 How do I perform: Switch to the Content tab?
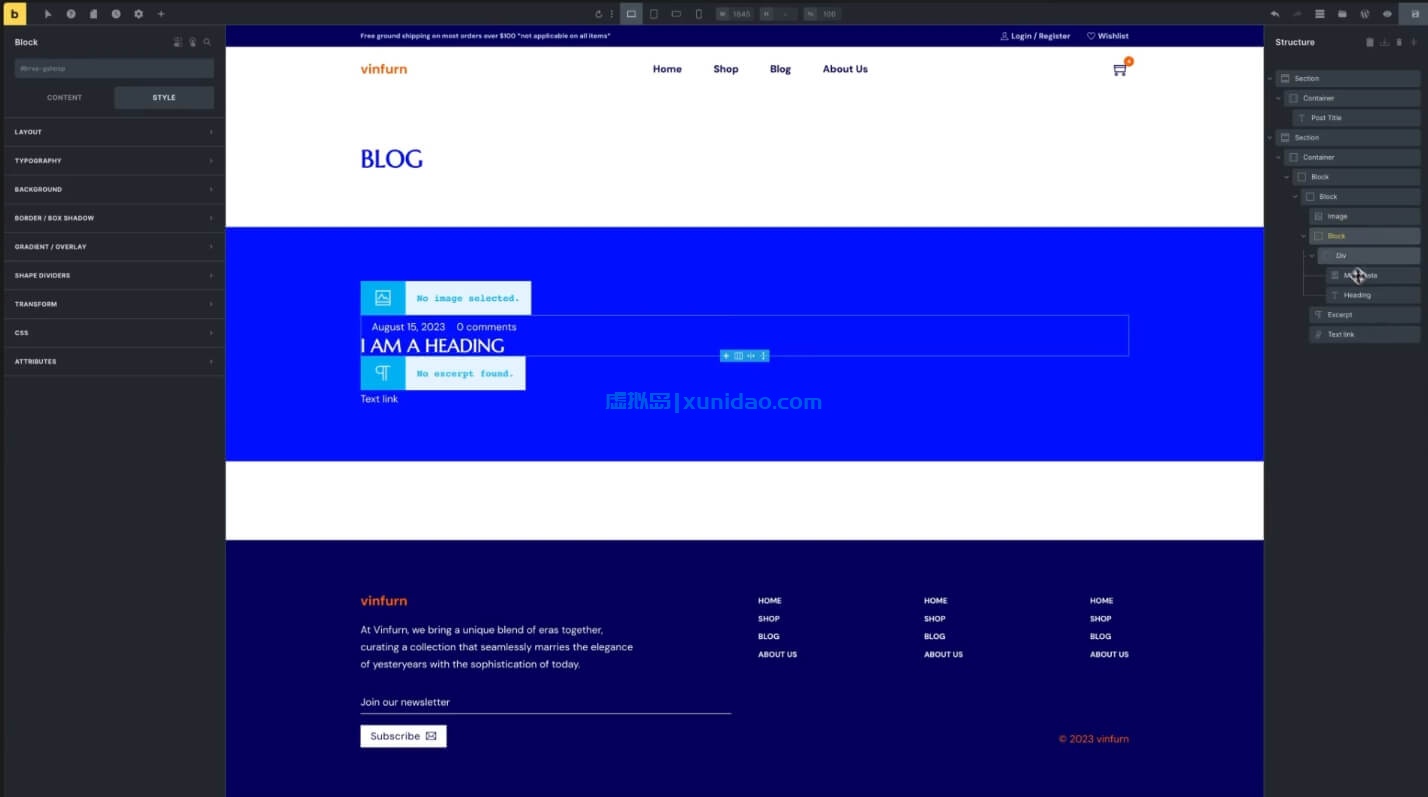64,97
